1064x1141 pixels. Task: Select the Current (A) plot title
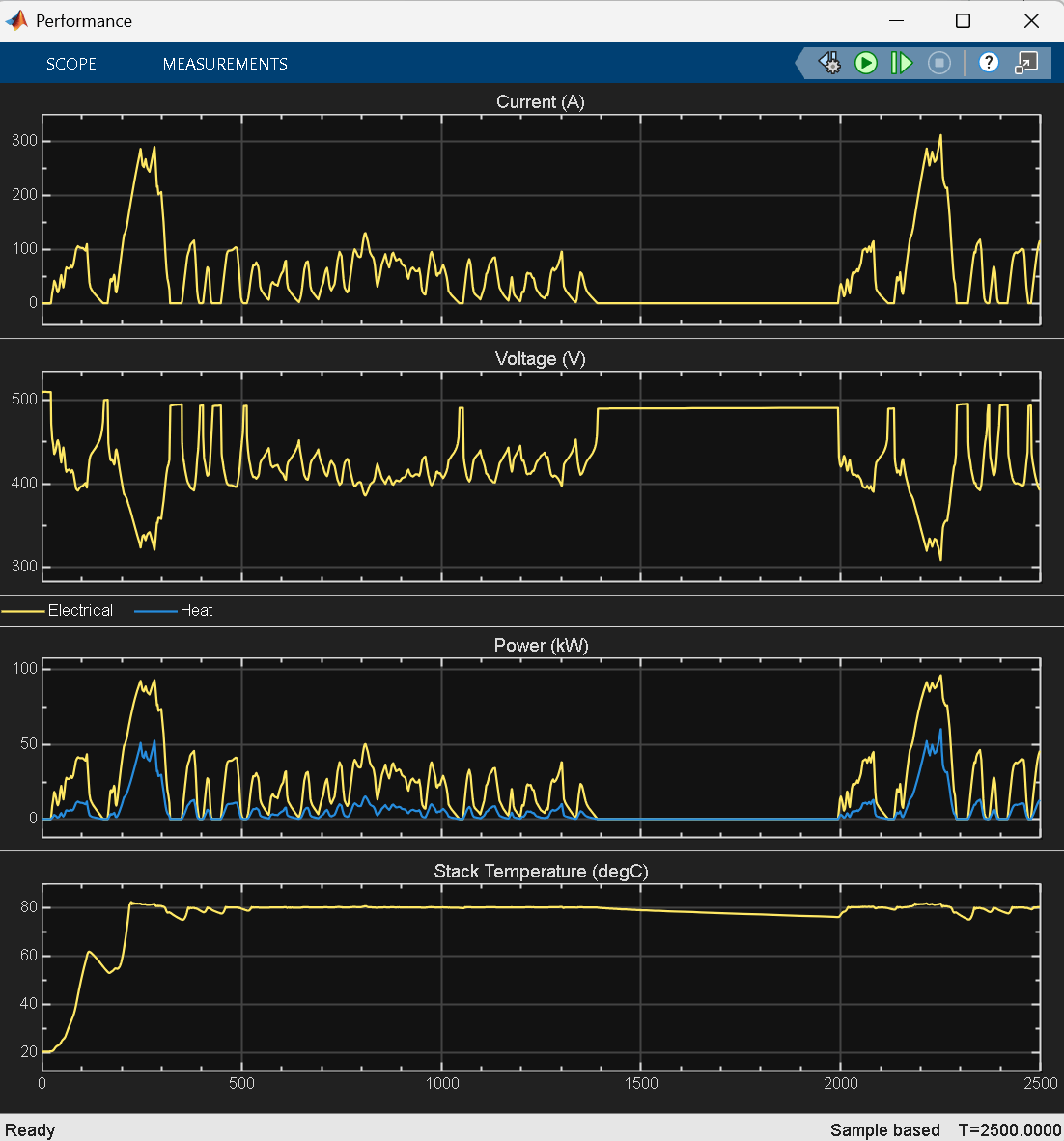click(x=540, y=102)
